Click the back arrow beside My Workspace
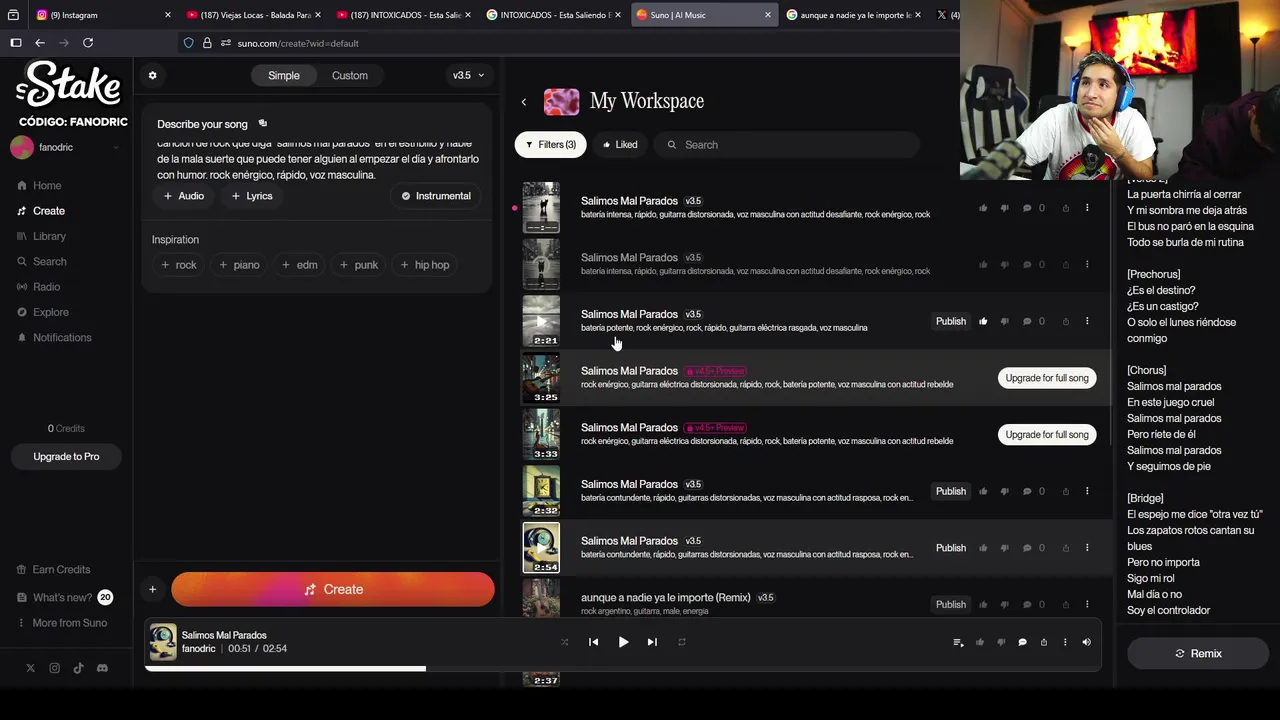 coord(523,101)
